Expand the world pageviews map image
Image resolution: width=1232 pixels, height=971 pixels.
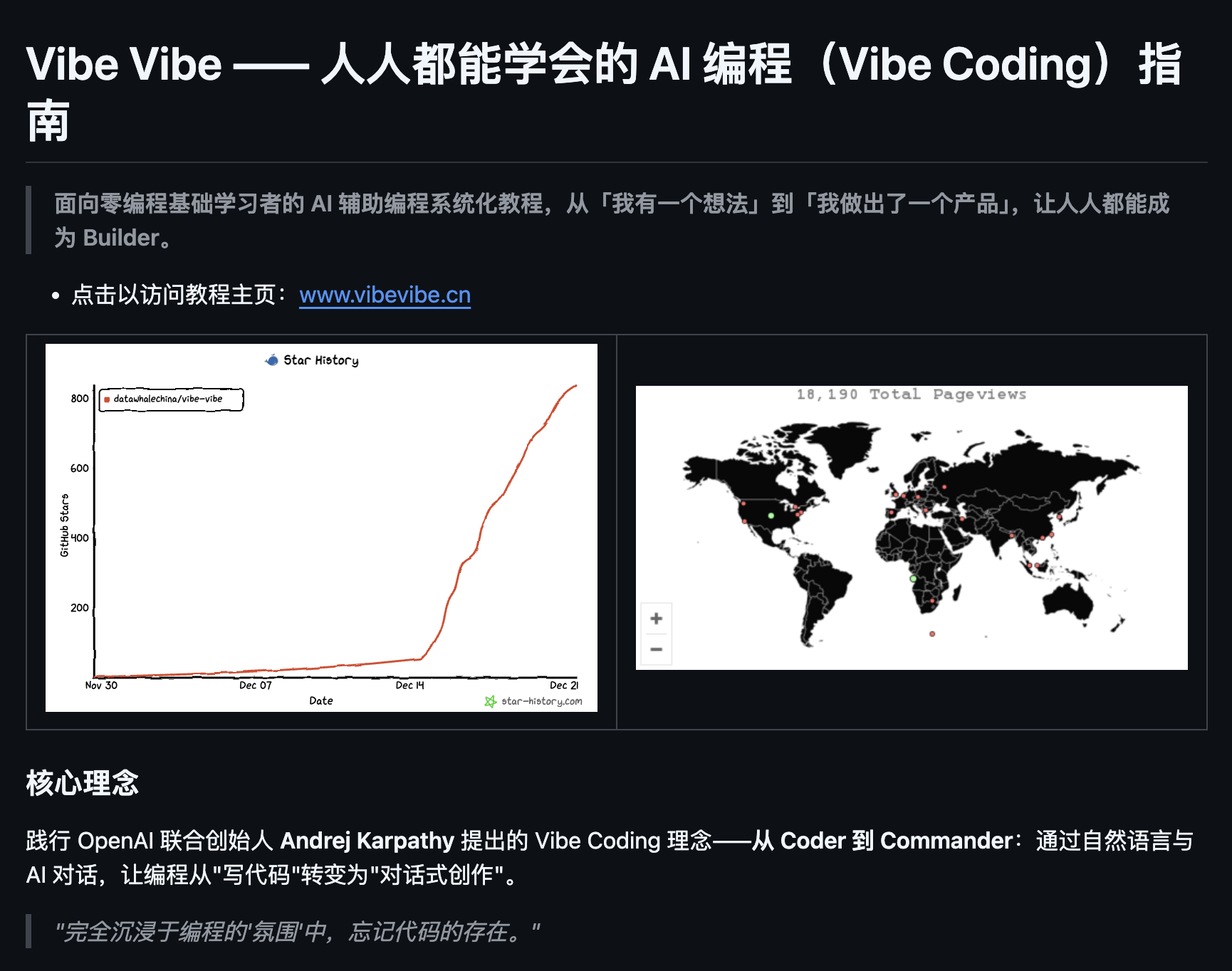[912, 525]
